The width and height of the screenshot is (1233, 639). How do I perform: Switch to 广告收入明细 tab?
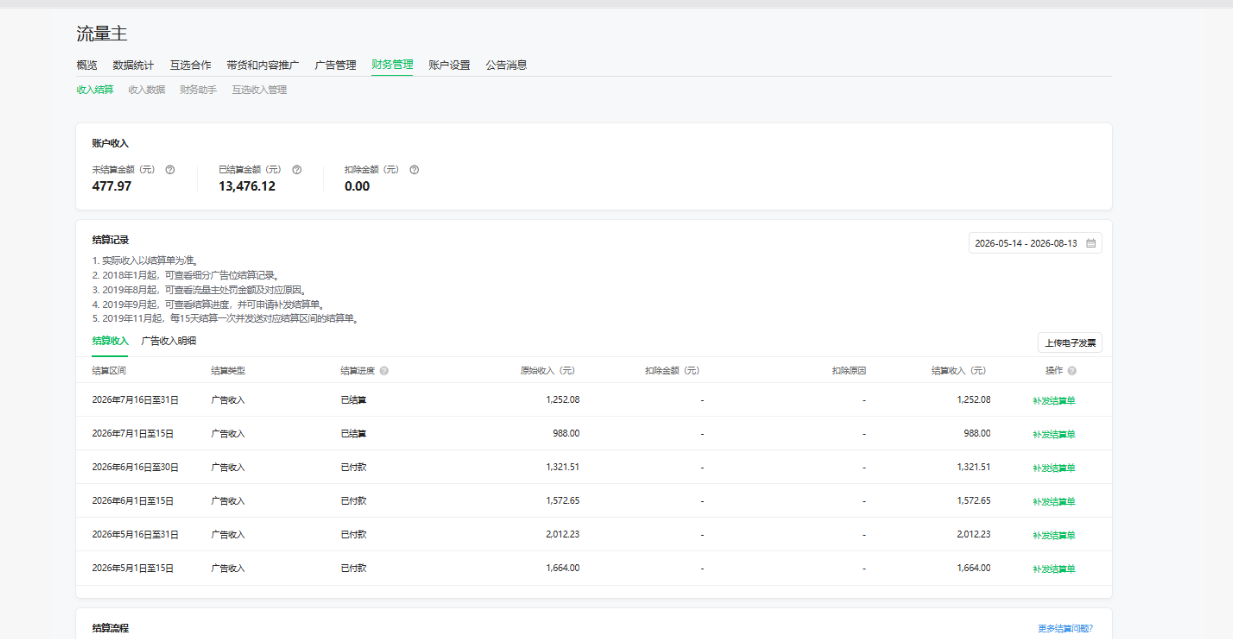click(168, 341)
